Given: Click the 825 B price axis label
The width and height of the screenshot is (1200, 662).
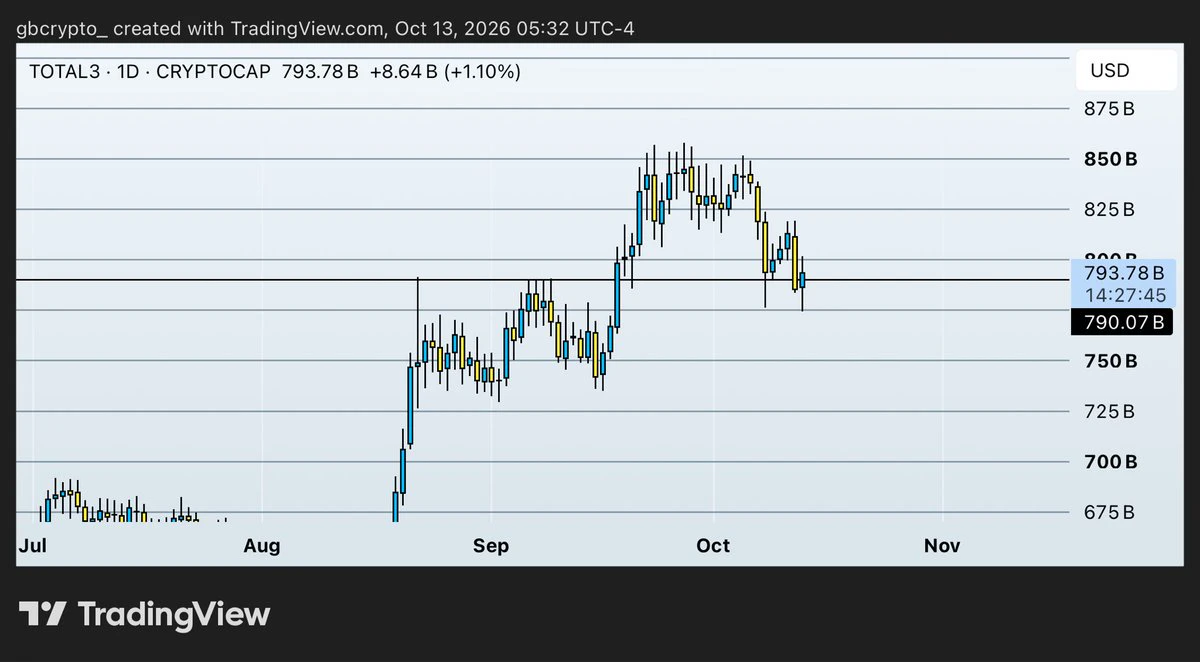Looking at the screenshot, I should click(x=1110, y=210).
